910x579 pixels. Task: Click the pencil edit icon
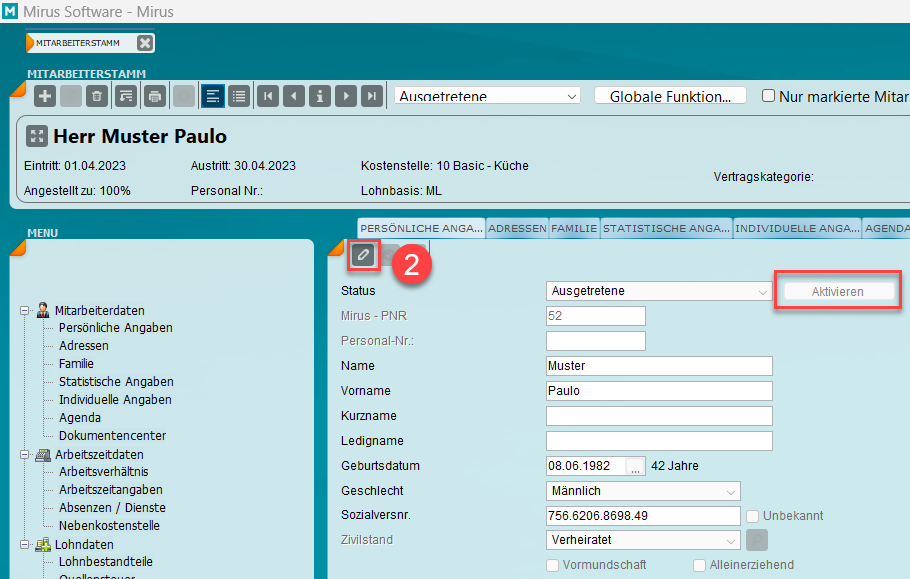click(363, 256)
